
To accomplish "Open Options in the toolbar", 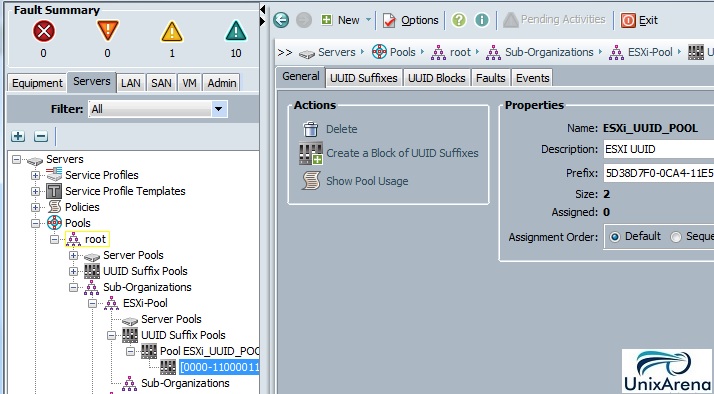I will click(410, 20).
